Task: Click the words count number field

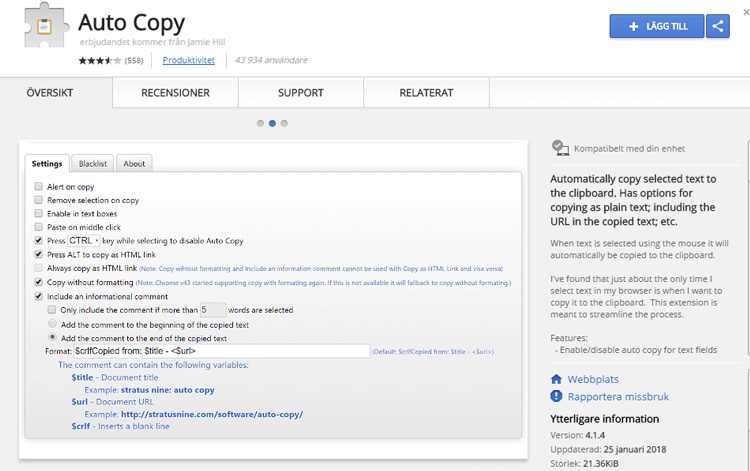Action: 213,310
